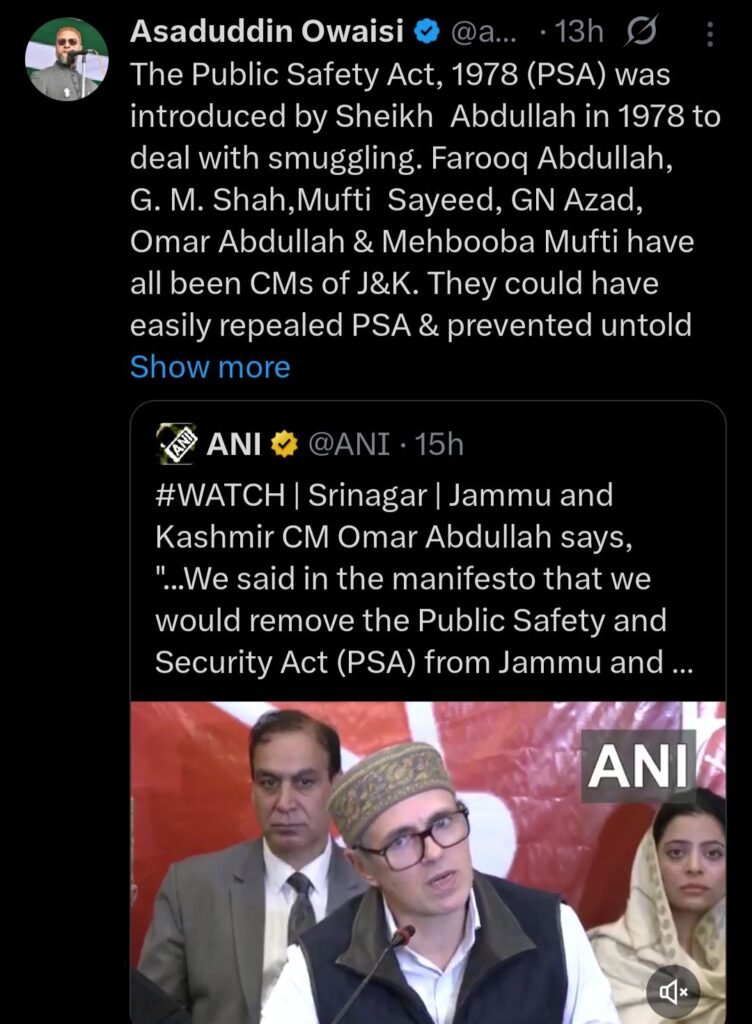The width and height of the screenshot is (752, 1024).
Task: Open the Asaduddin Owaisi display name
Action: coord(266,33)
